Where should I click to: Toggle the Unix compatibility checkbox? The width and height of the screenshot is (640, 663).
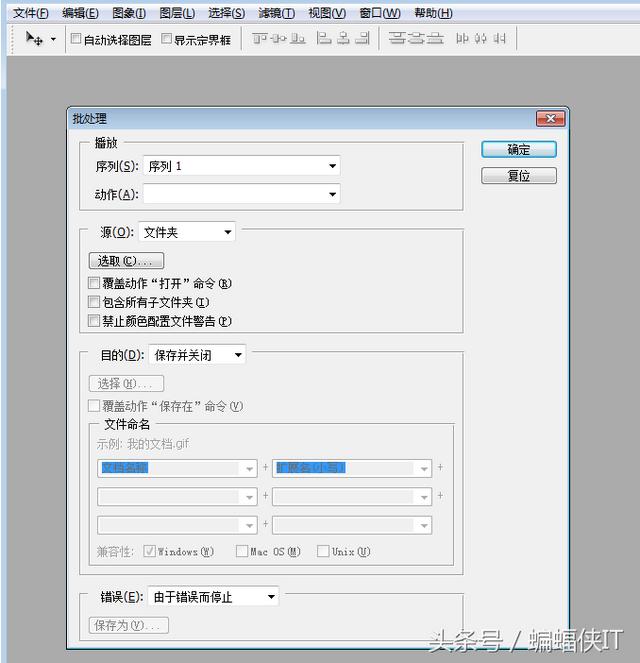(x=323, y=551)
